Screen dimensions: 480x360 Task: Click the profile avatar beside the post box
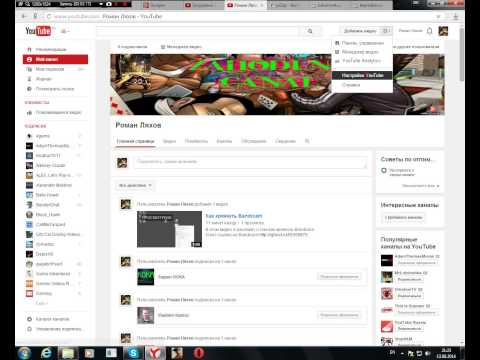122,163
